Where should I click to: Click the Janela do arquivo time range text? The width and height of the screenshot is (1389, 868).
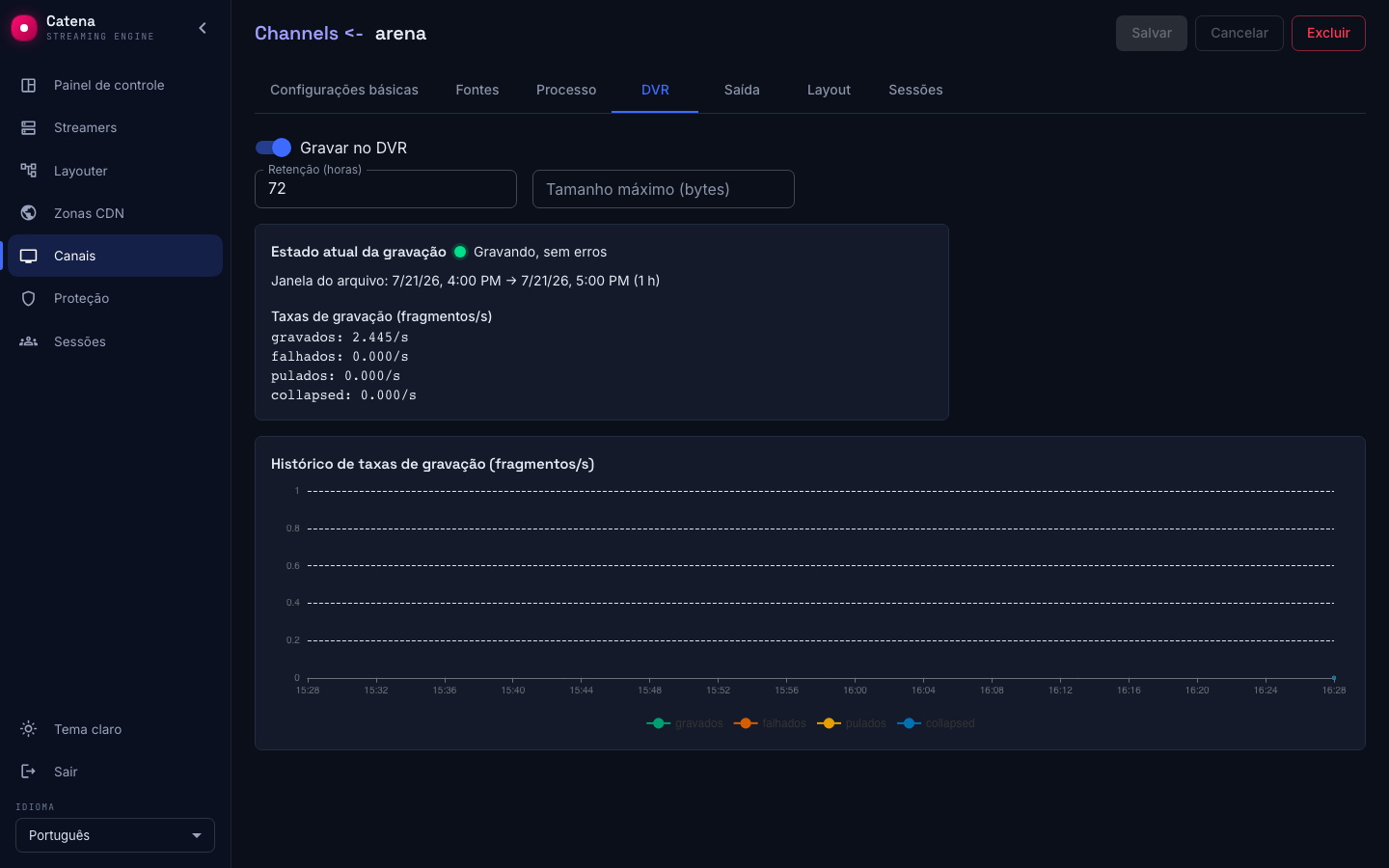click(466, 281)
